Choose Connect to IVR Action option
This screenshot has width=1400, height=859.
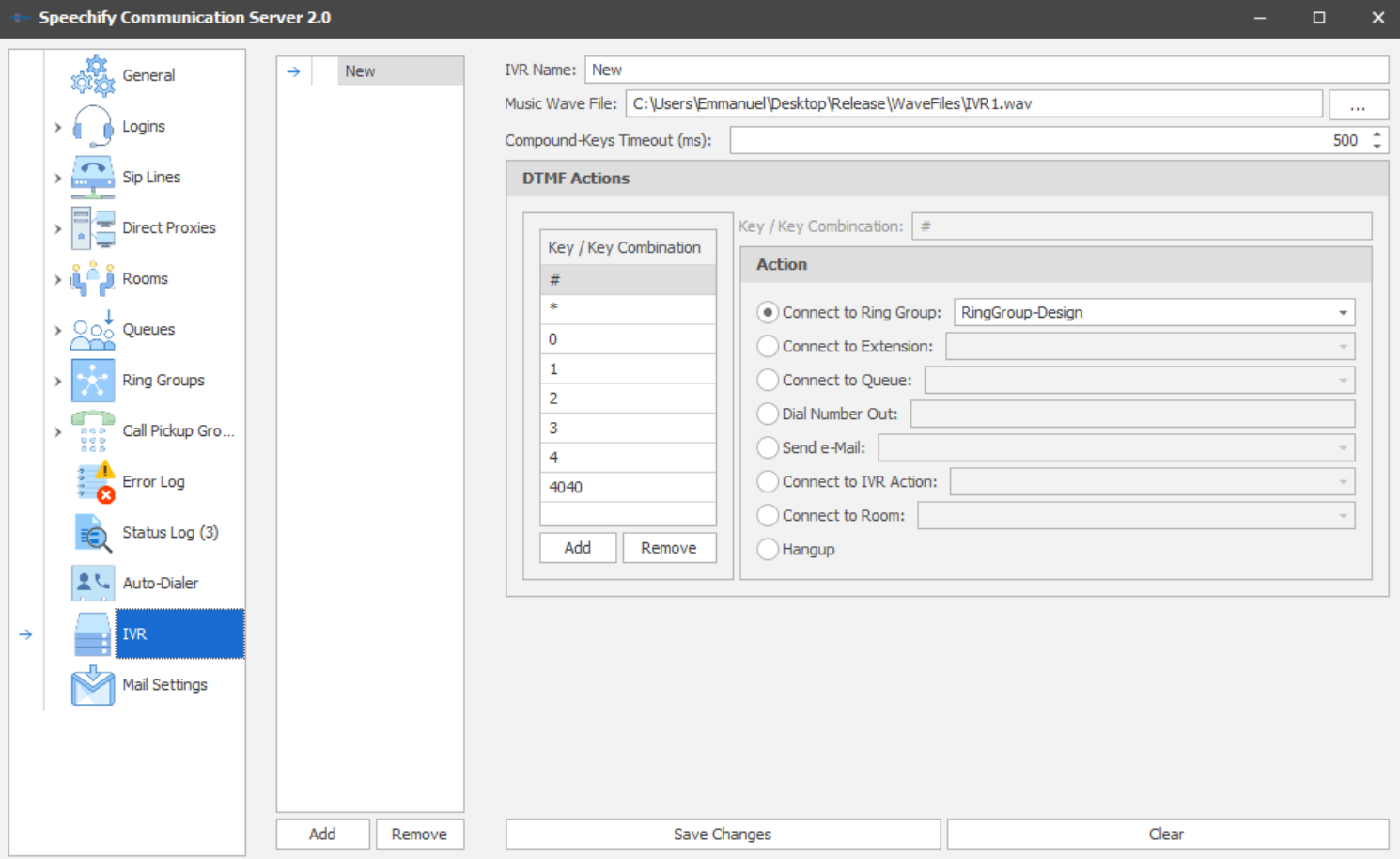tap(768, 481)
